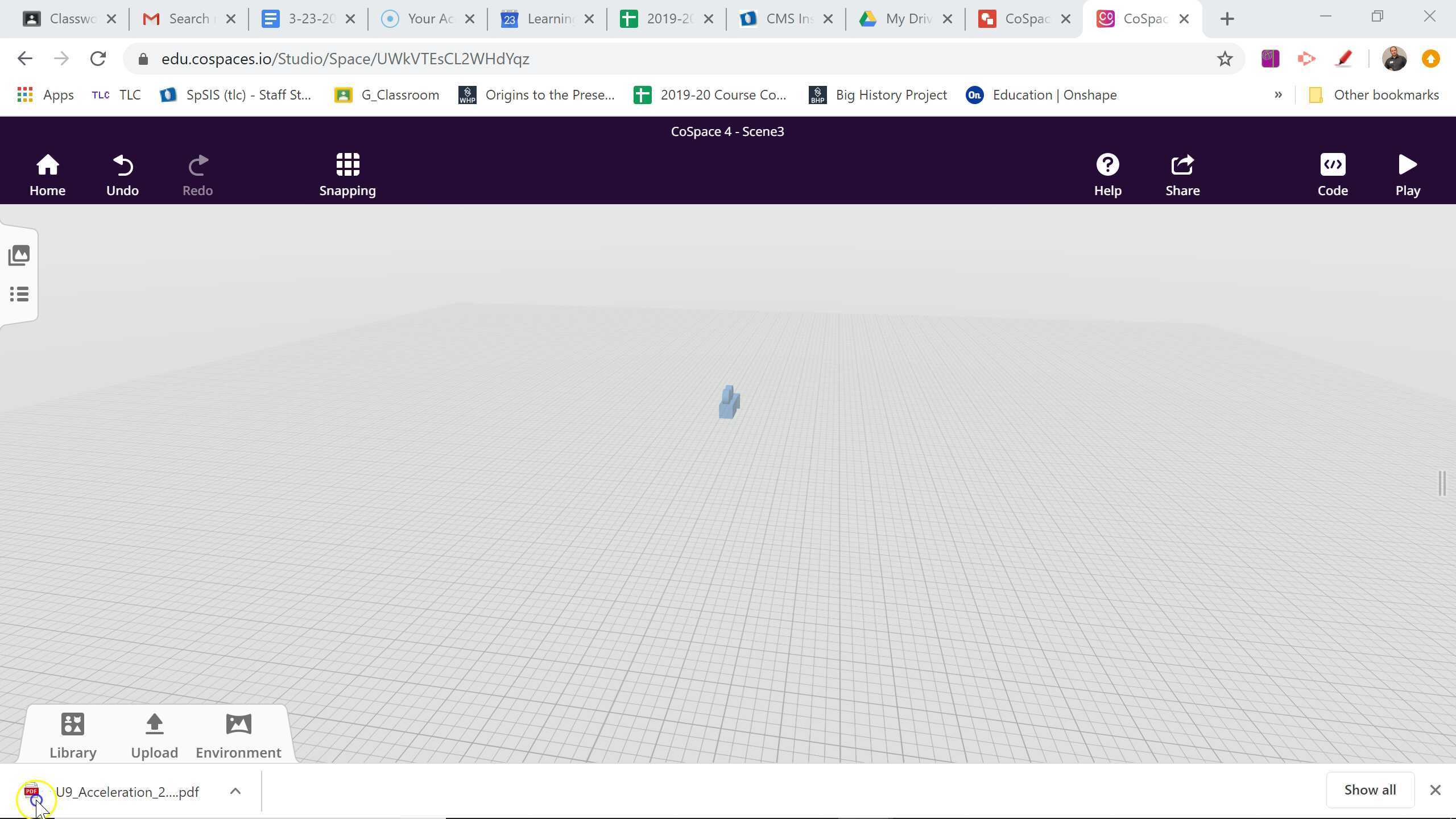Open the Big History Project bookmark
The width and height of the screenshot is (1456, 819).
coord(878,94)
